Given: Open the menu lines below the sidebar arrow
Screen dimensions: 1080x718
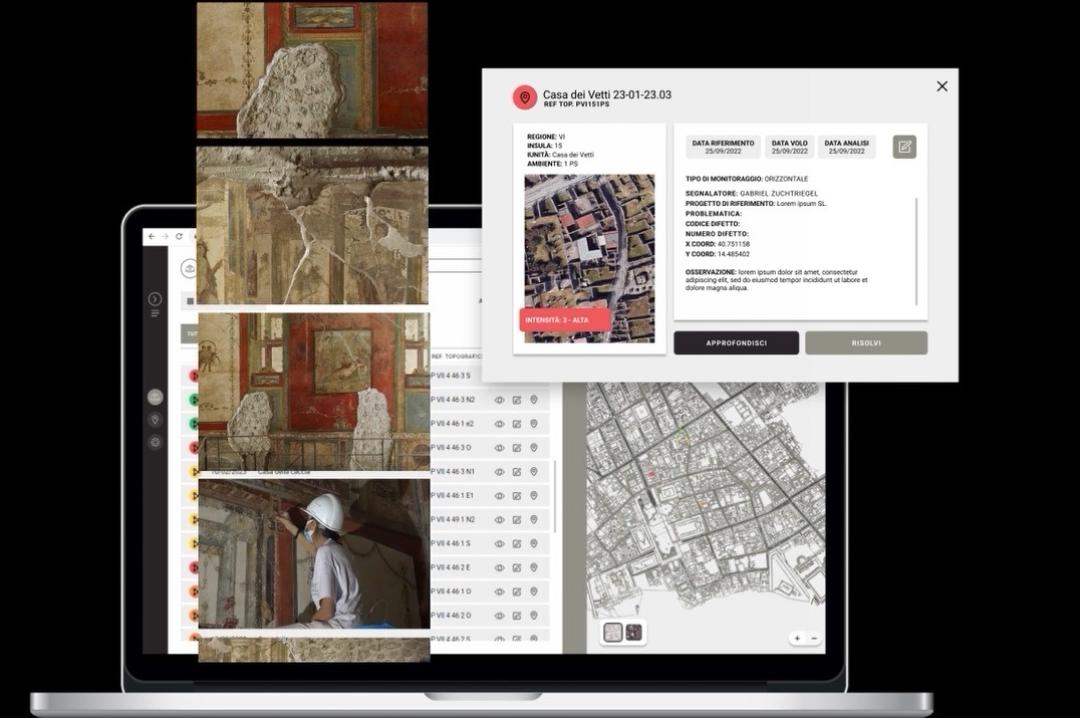Looking at the screenshot, I should pyautogui.click(x=155, y=314).
